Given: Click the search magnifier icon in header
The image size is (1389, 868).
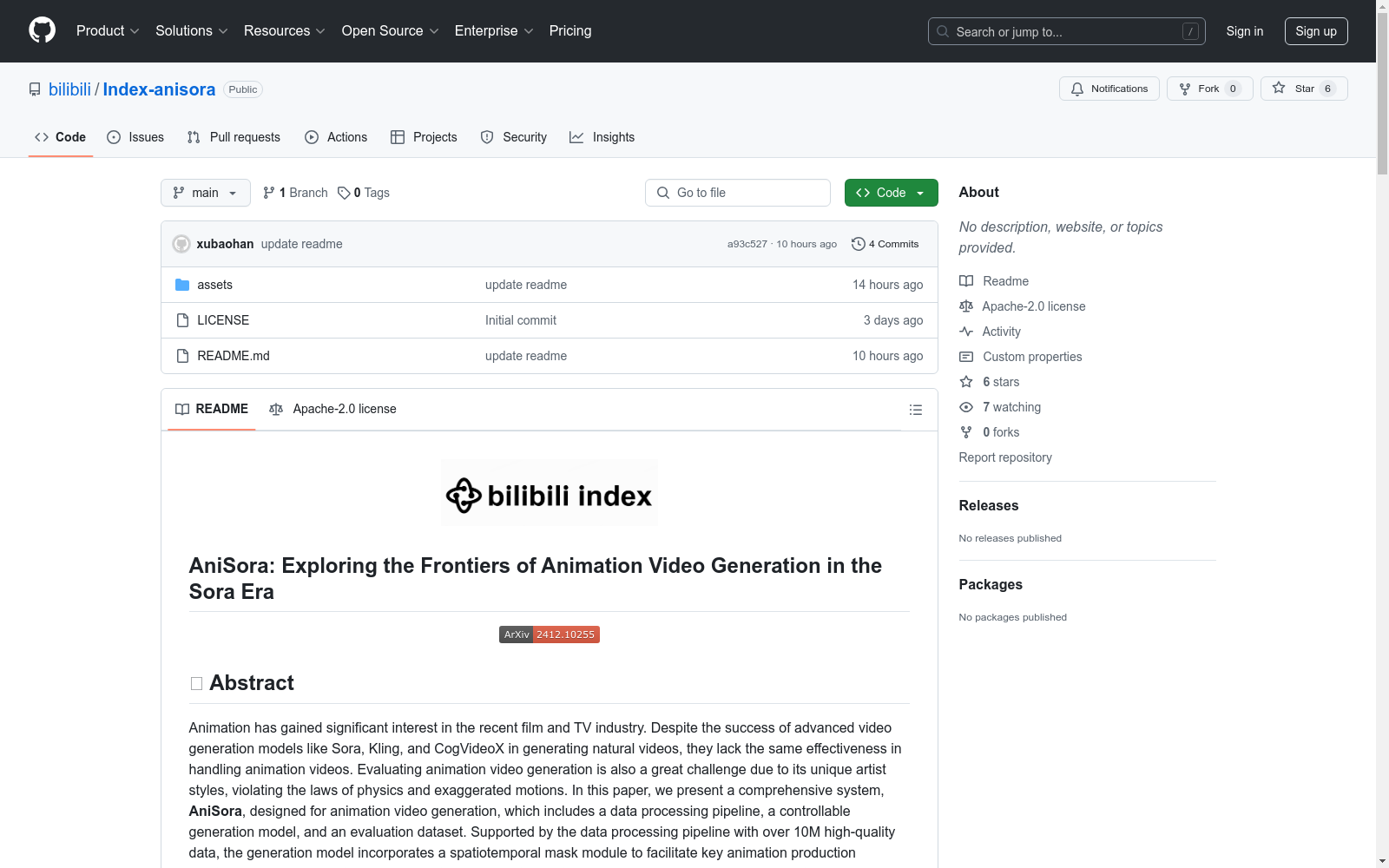Looking at the screenshot, I should coord(943,31).
